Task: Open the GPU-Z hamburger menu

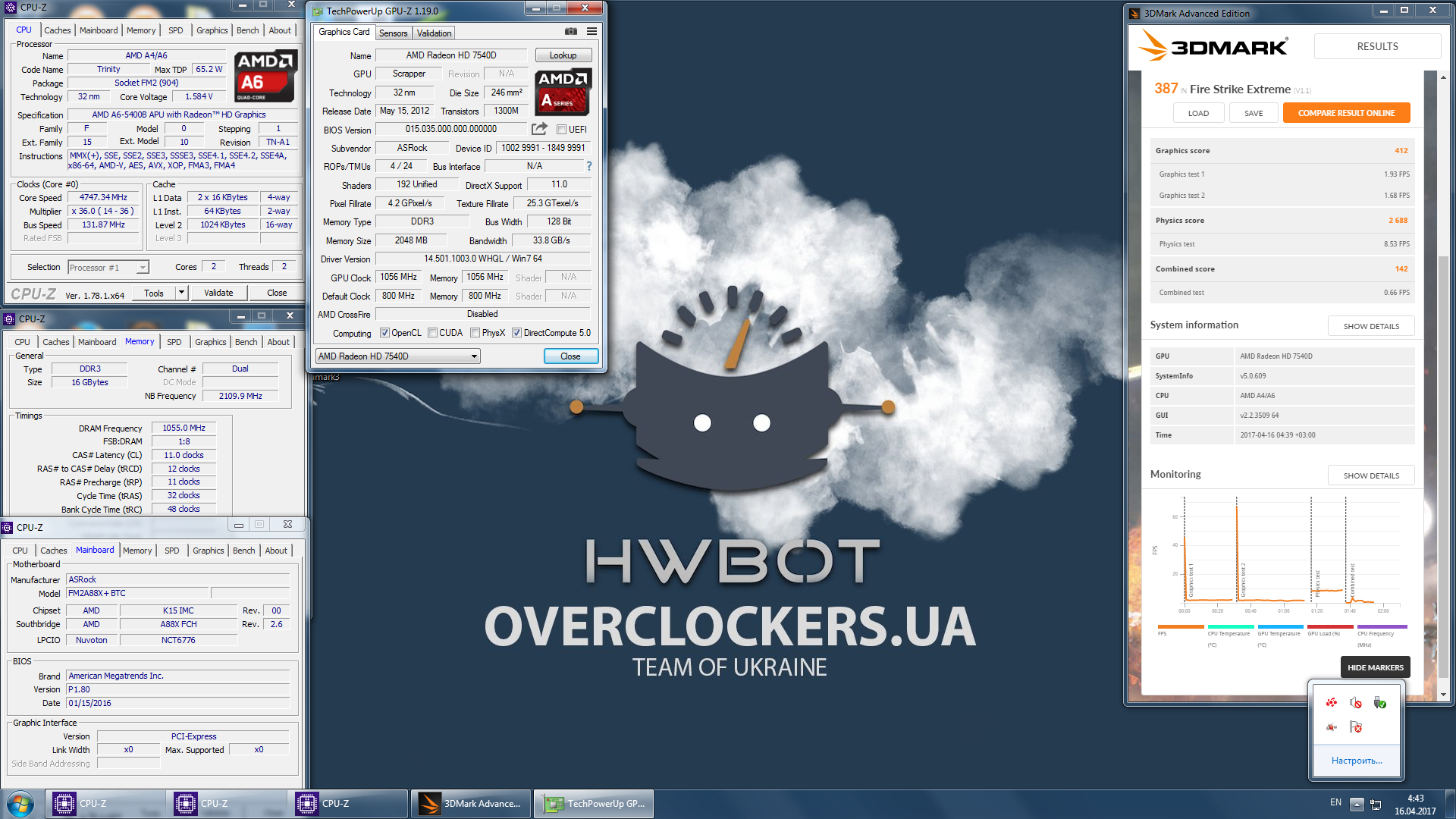Action: [591, 32]
